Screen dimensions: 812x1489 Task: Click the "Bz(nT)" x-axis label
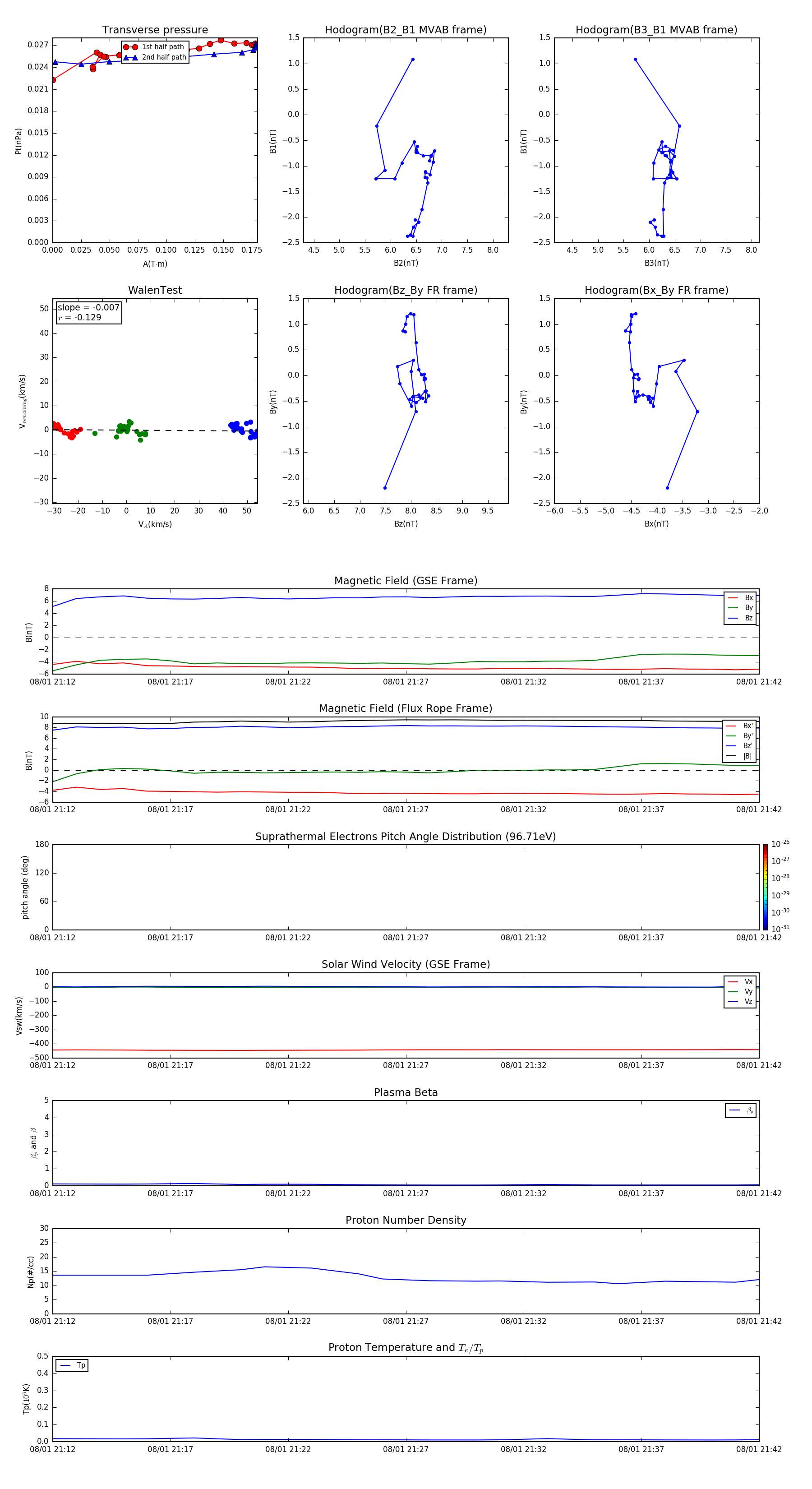pyautogui.click(x=406, y=524)
